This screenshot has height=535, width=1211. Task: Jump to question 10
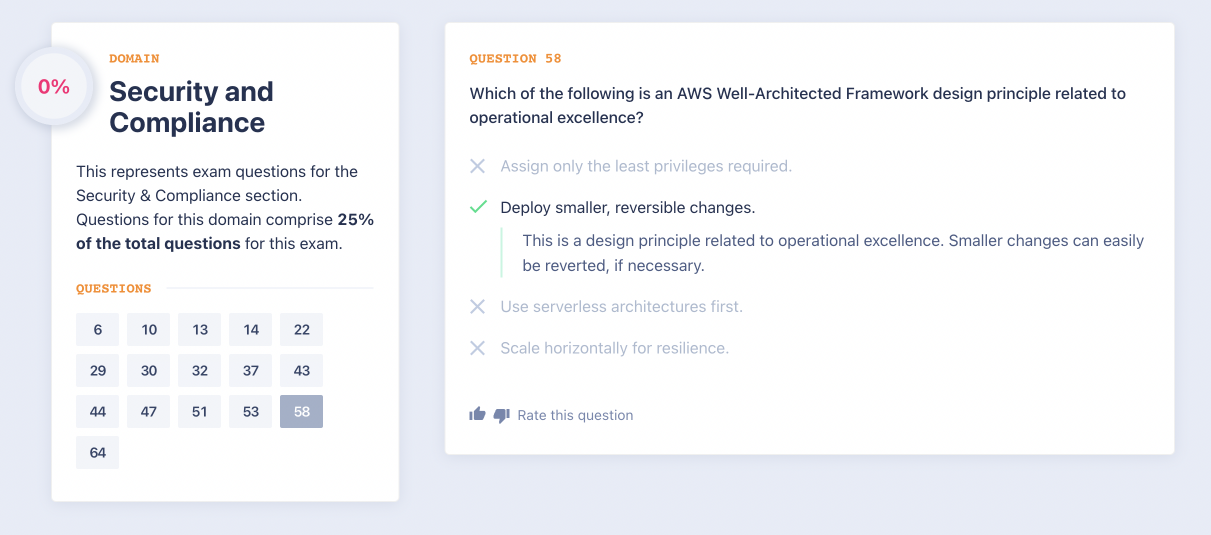coord(149,330)
